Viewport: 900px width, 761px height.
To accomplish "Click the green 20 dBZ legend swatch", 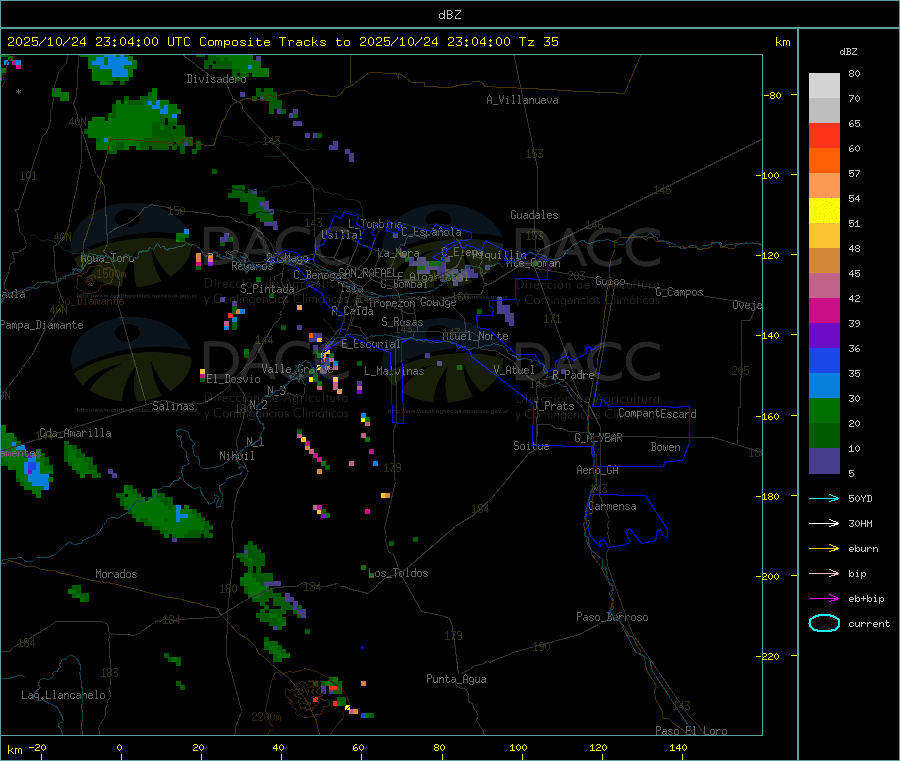I will [824, 410].
